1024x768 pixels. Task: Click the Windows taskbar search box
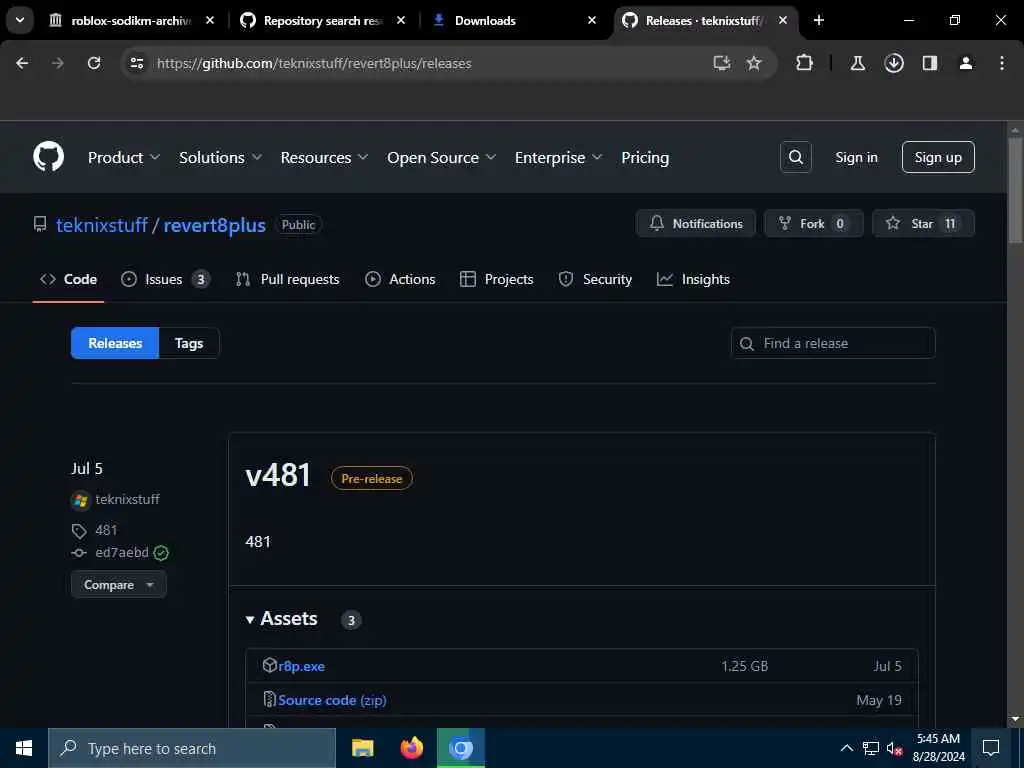tap(192, 748)
